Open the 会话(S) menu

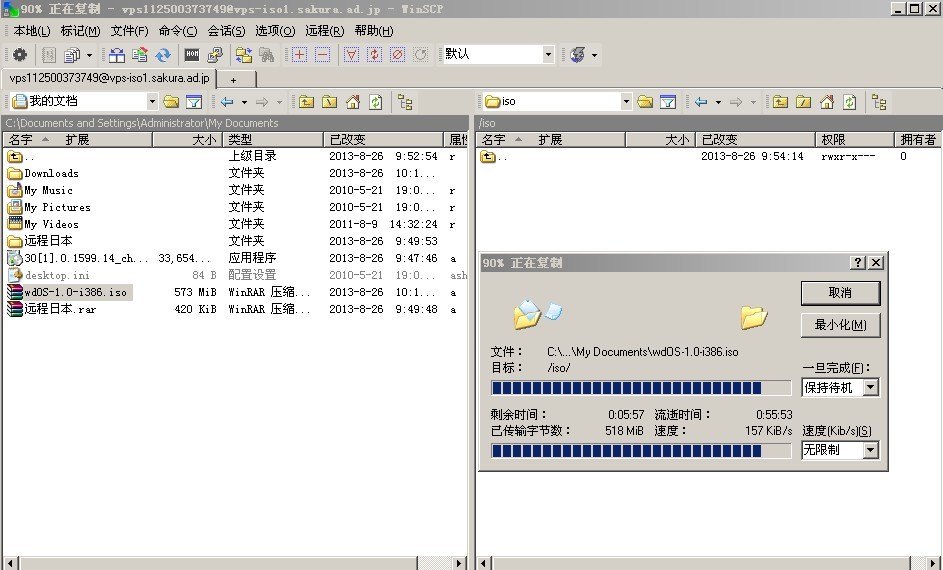coord(226,31)
